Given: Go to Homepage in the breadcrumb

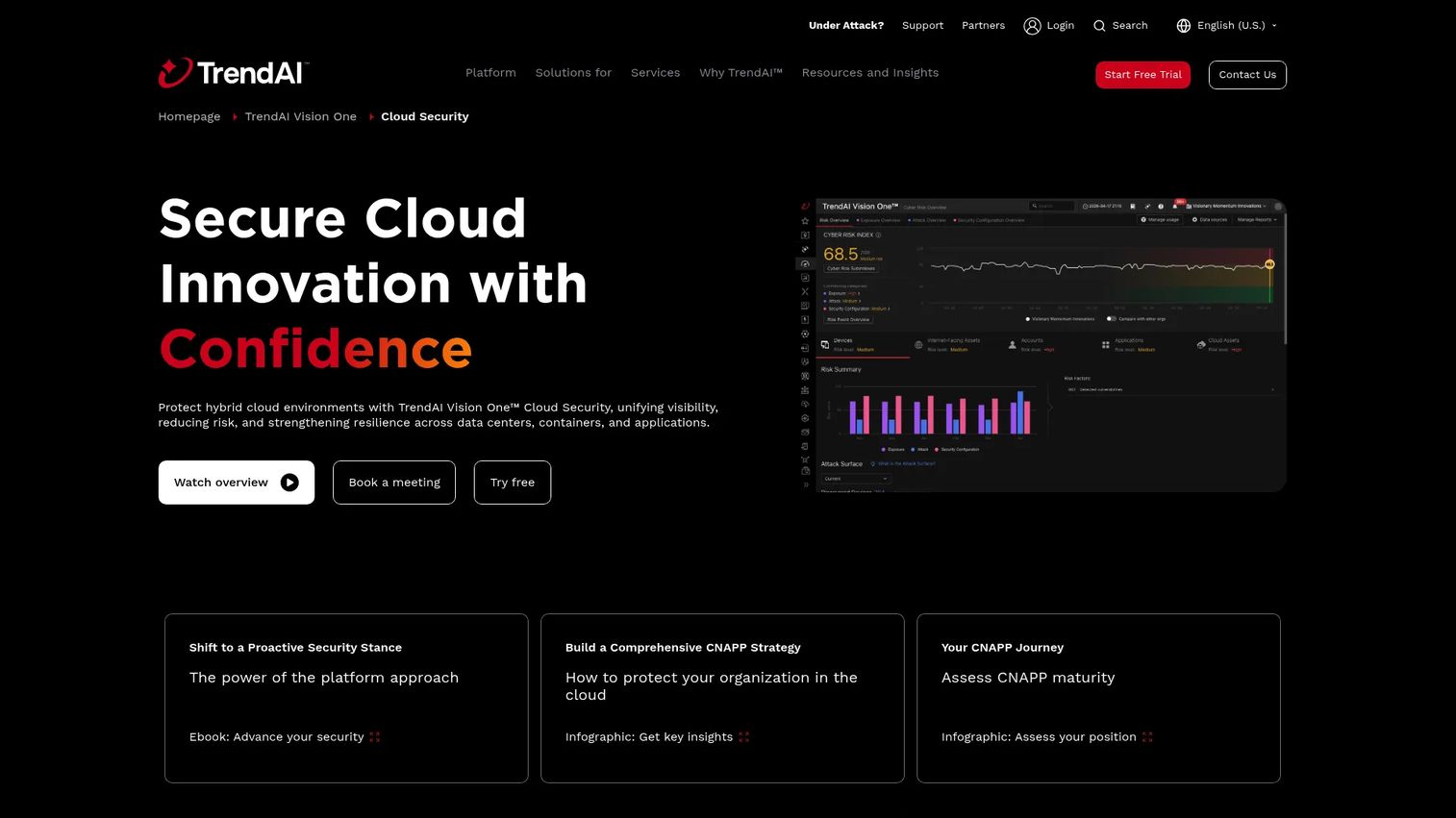Looking at the screenshot, I should [x=189, y=116].
